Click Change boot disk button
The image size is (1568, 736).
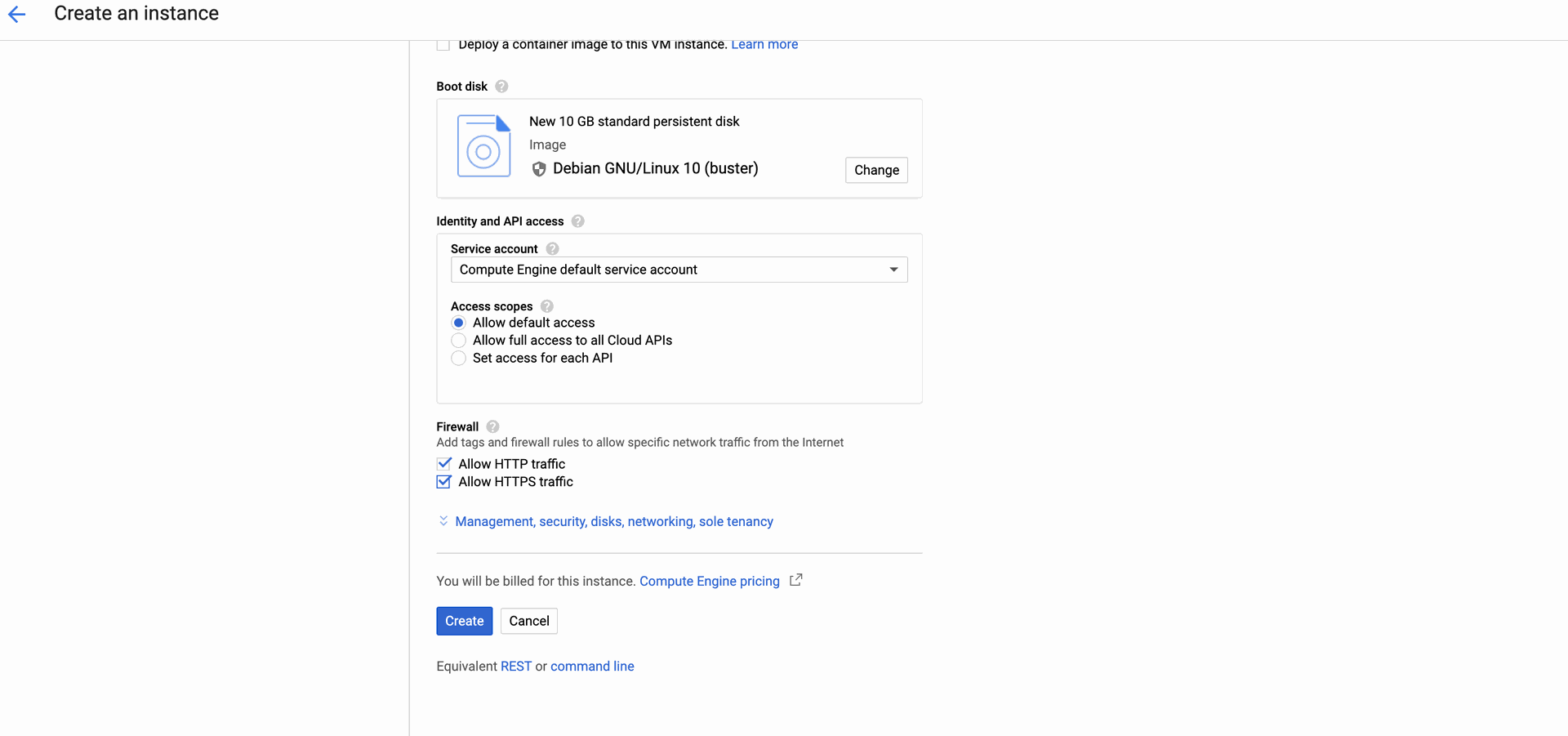click(x=876, y=170)
